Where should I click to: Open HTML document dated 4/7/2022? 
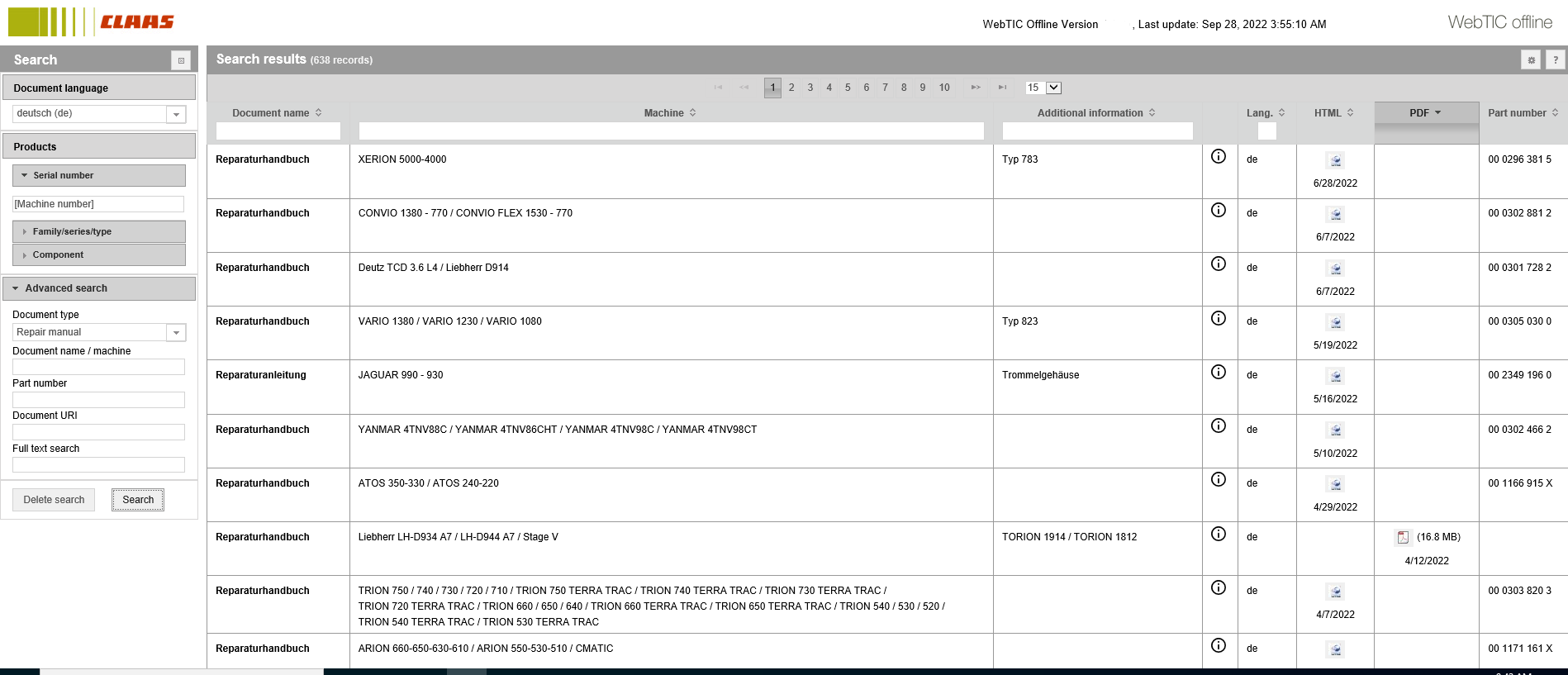click(1335, 592)
